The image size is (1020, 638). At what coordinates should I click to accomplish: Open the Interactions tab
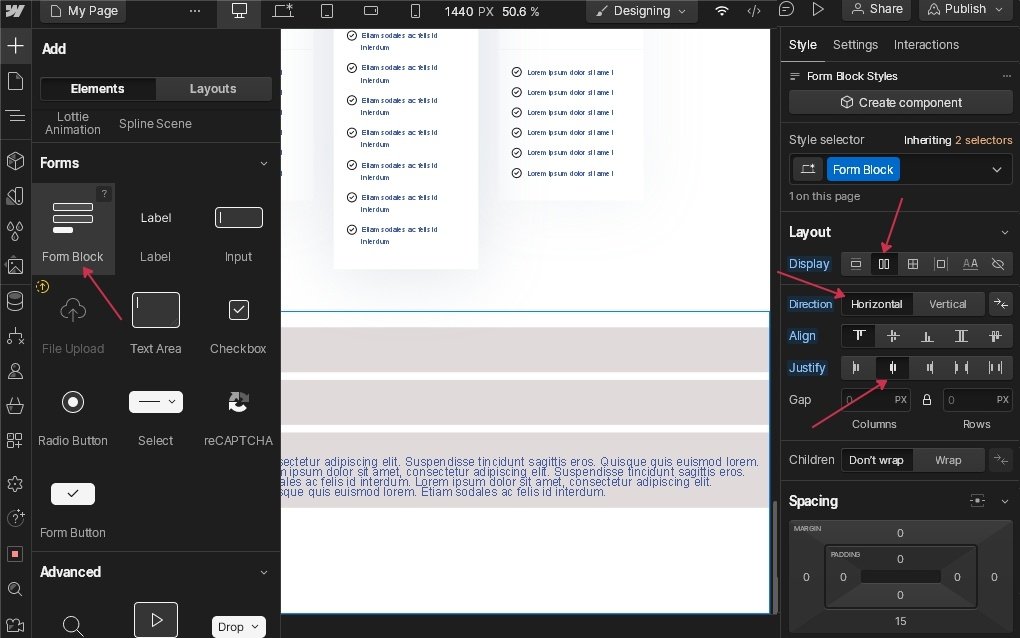click(x=925, y=45)
